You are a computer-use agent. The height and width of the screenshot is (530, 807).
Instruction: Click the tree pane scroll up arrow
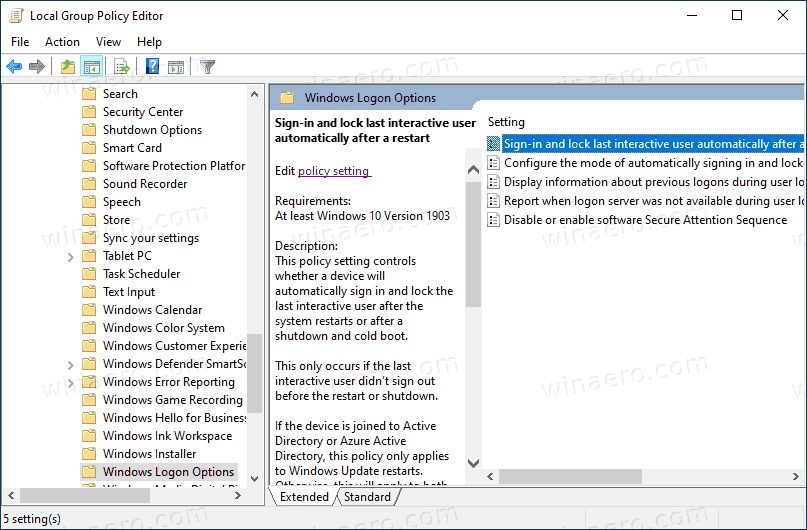point(254,94)
